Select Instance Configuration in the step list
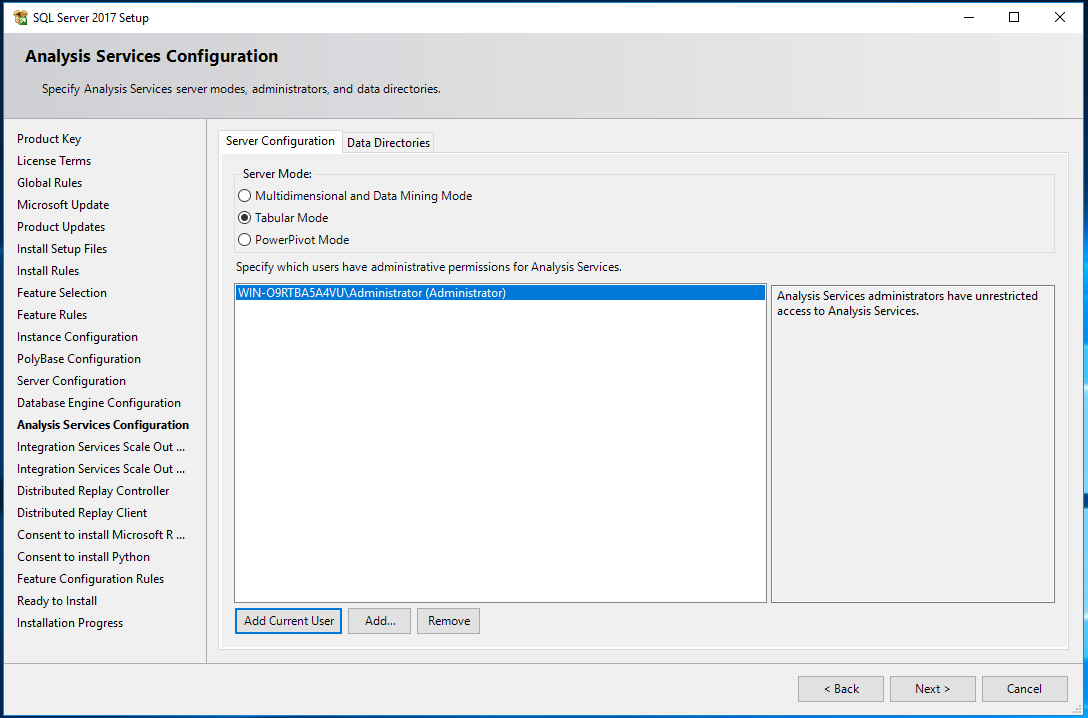The width and height of the screenshot is (1088, 718). point(77,337)
